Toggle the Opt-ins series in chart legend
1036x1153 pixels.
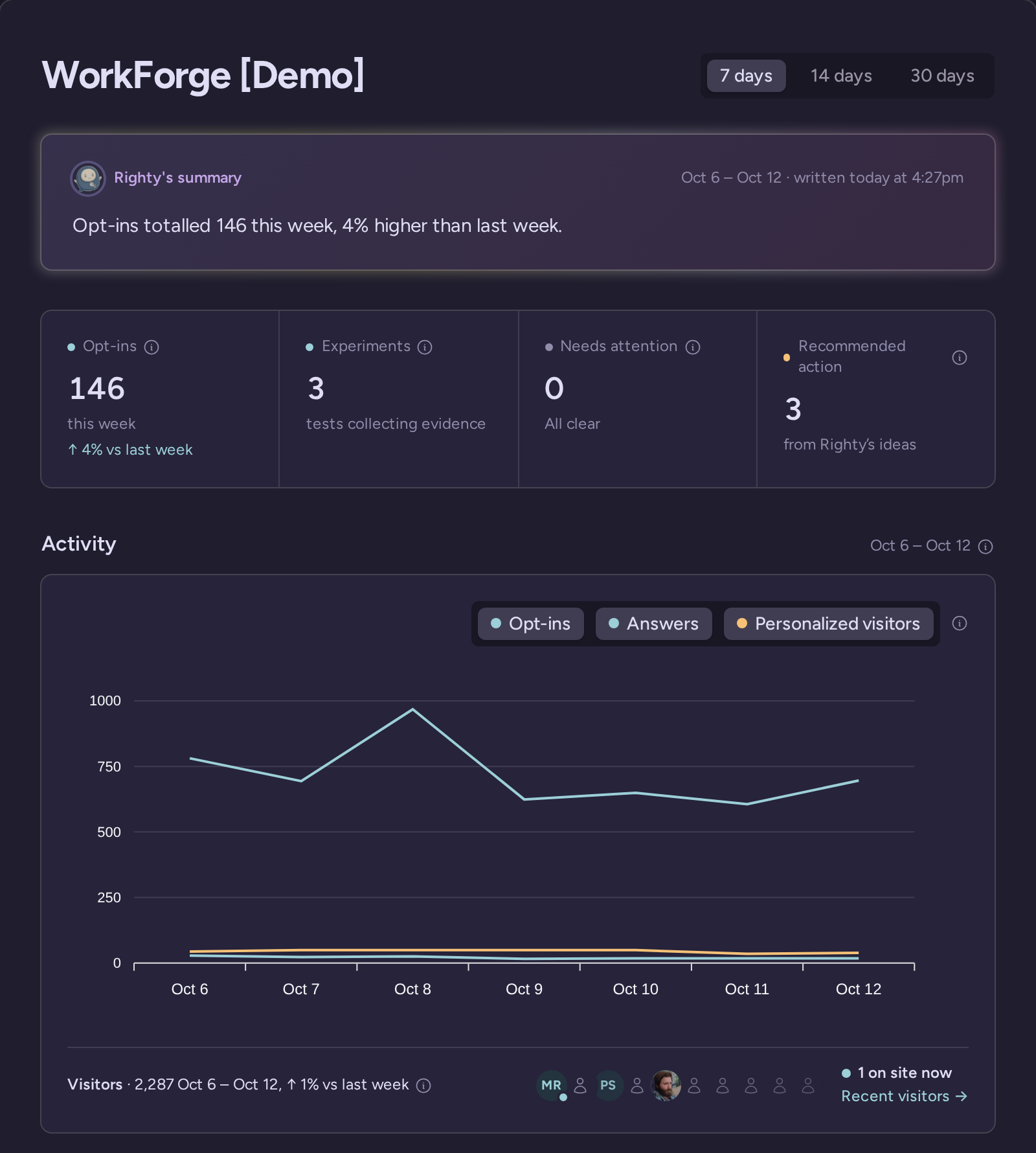click(530, 624)
